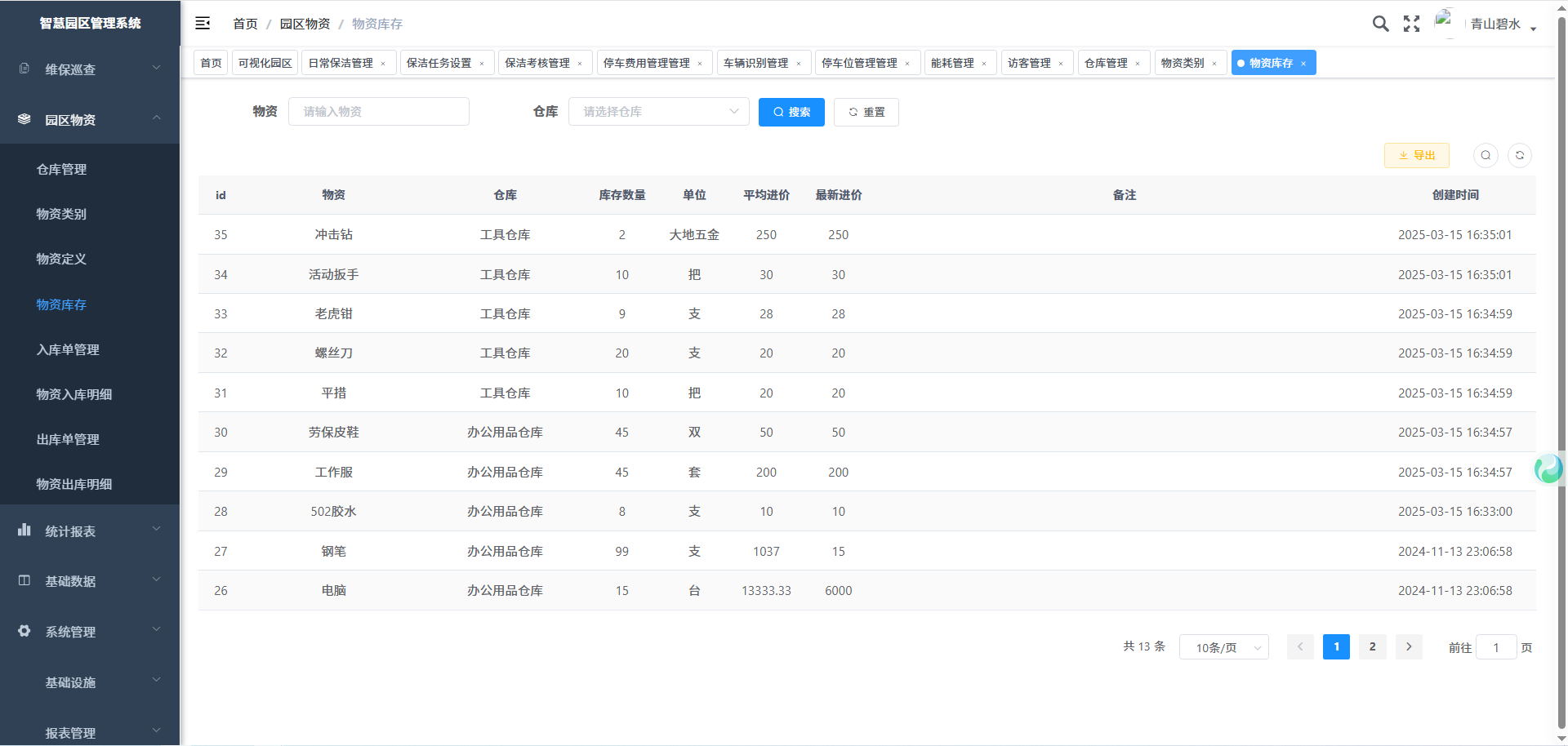
Task: Expand the 统计报表 sidebar menu
Action: tap(90, 531)
